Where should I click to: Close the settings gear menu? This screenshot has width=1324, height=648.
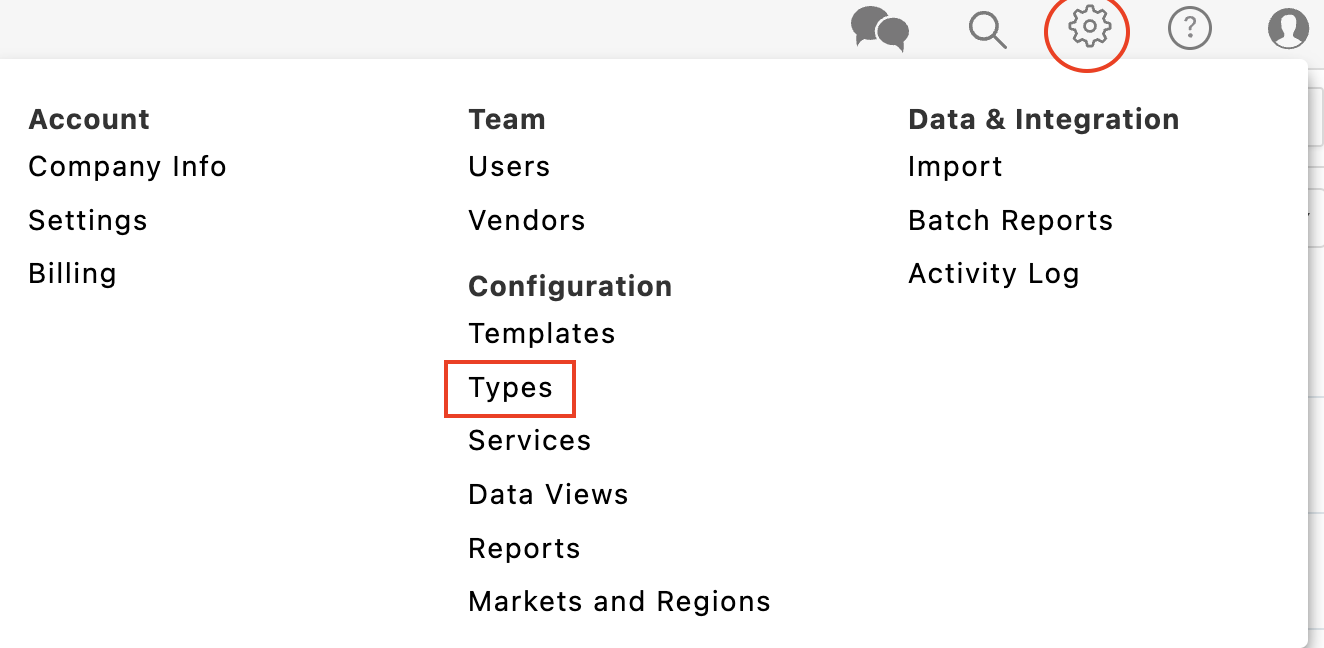click(1088, 29)
